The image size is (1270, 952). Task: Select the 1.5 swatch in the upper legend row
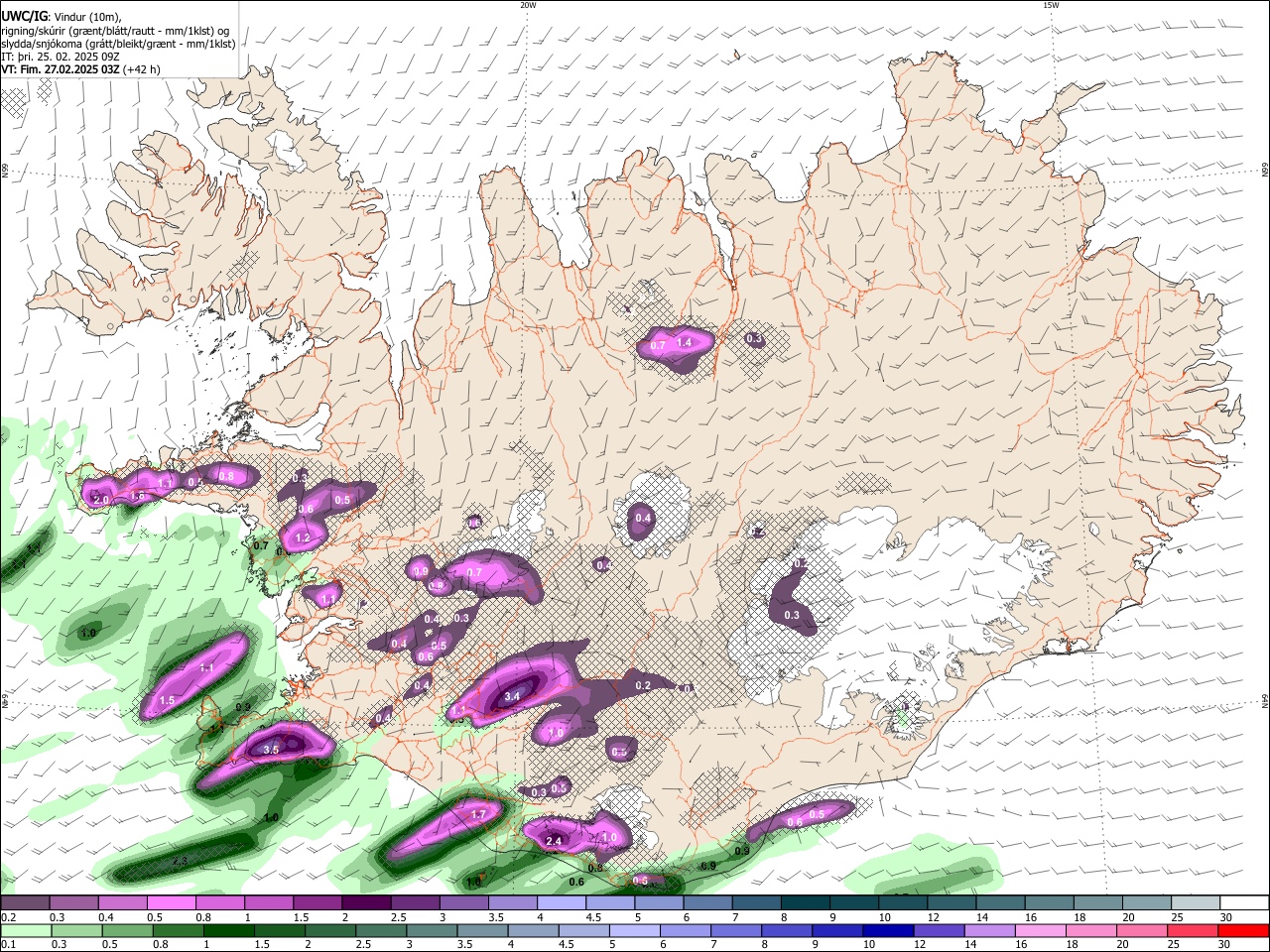tap(317, 903)
